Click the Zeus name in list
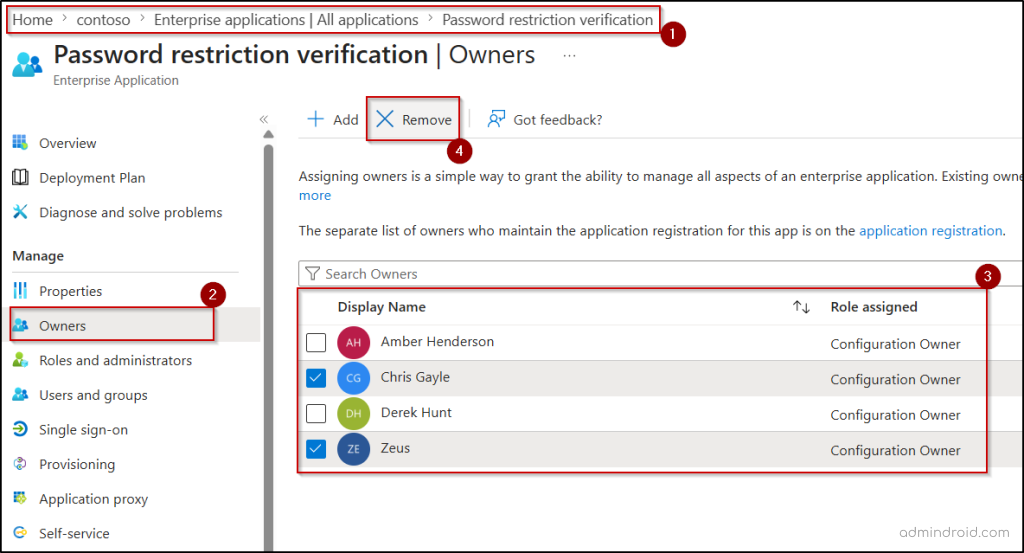 (395, 448)
